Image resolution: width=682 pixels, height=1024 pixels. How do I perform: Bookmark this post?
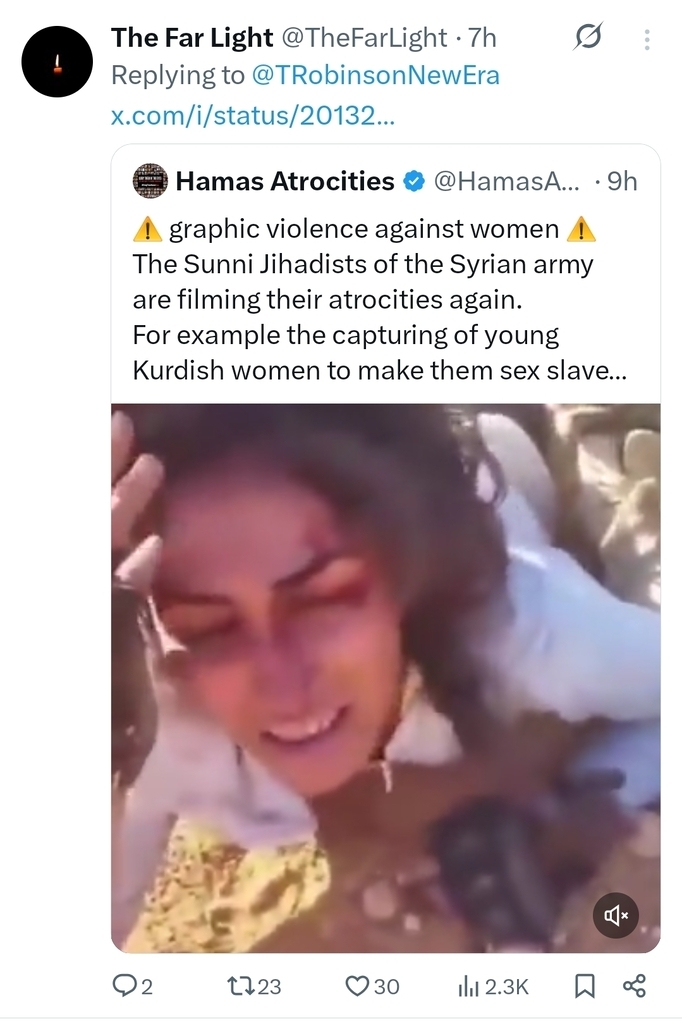[x=584, y=986]
